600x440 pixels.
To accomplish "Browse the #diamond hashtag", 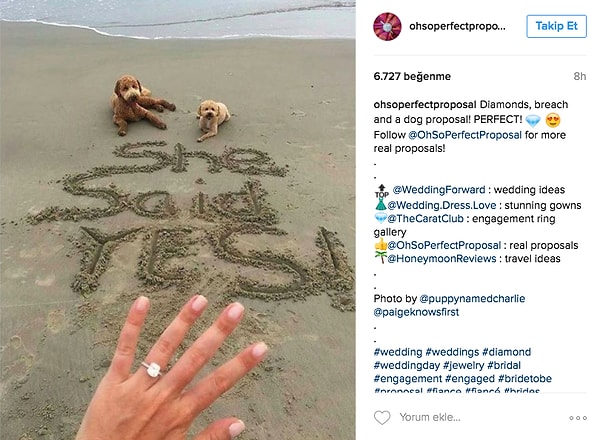I will coord(507,352).
